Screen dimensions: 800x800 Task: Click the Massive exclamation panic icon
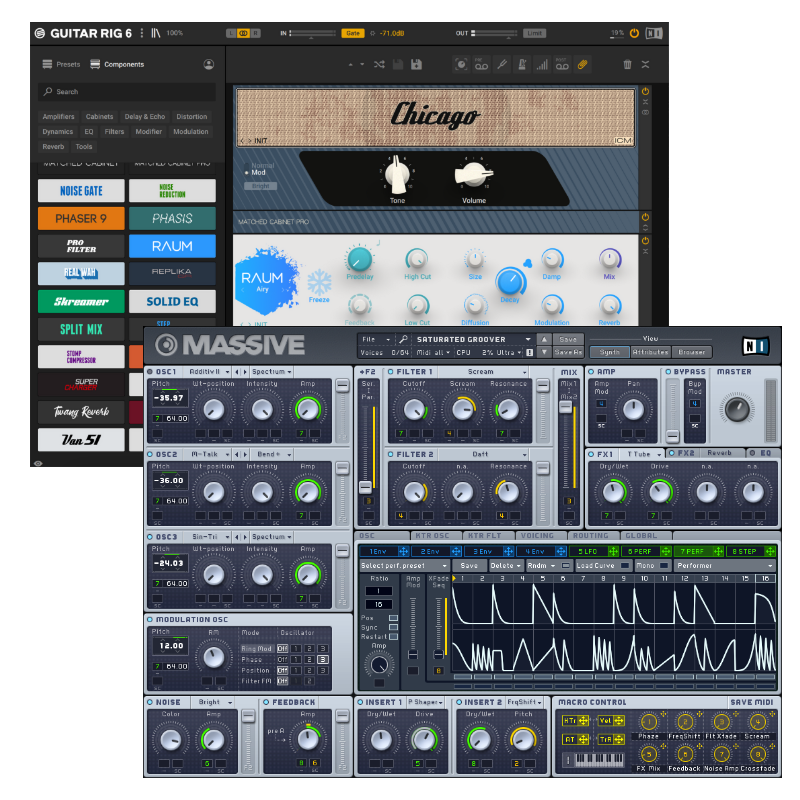click(530, 353)
